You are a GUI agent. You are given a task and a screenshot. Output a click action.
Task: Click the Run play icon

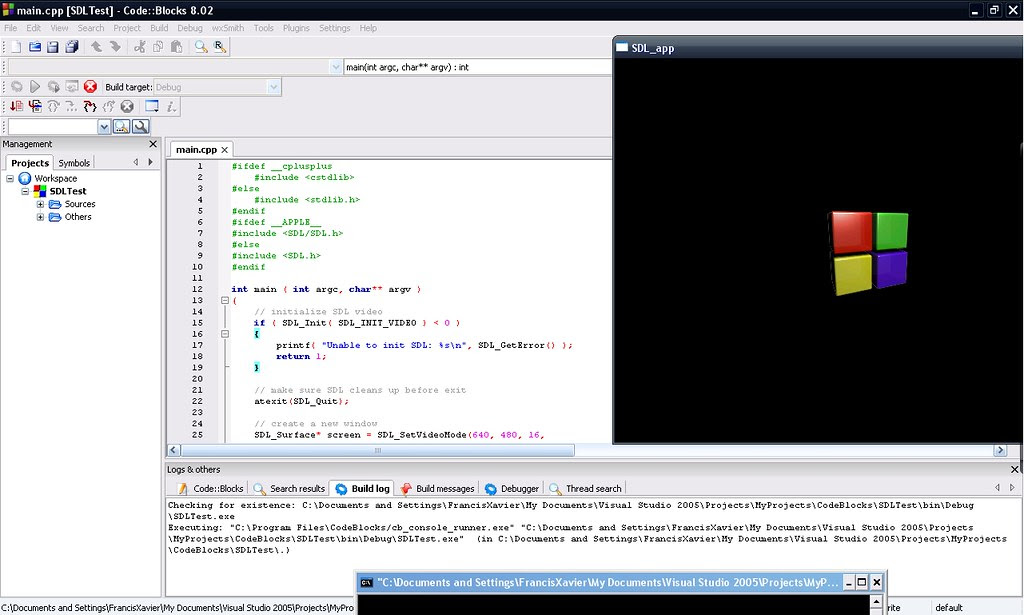pyautogui.click(x=35, y=87)
